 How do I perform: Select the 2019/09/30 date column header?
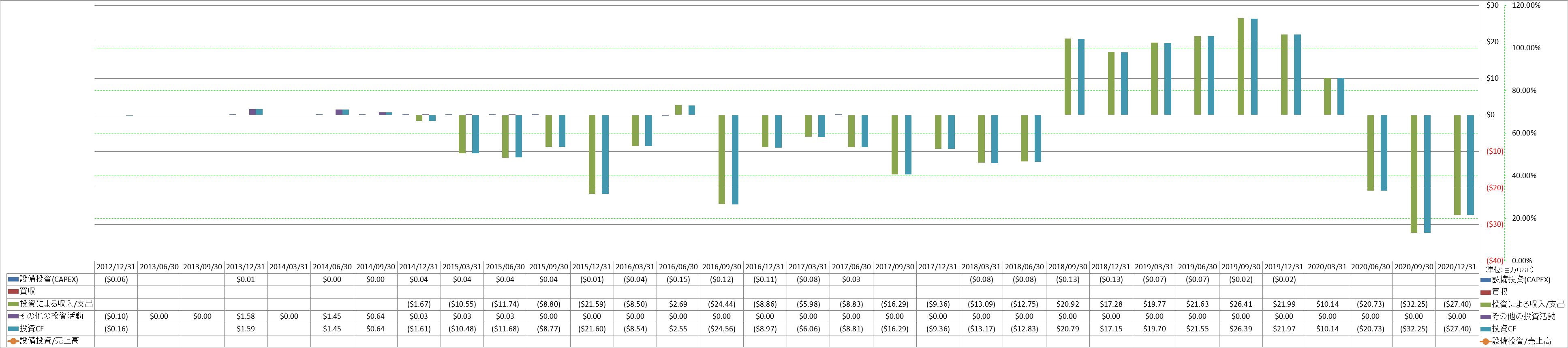pyautogui.click(x=1241, y=267)
